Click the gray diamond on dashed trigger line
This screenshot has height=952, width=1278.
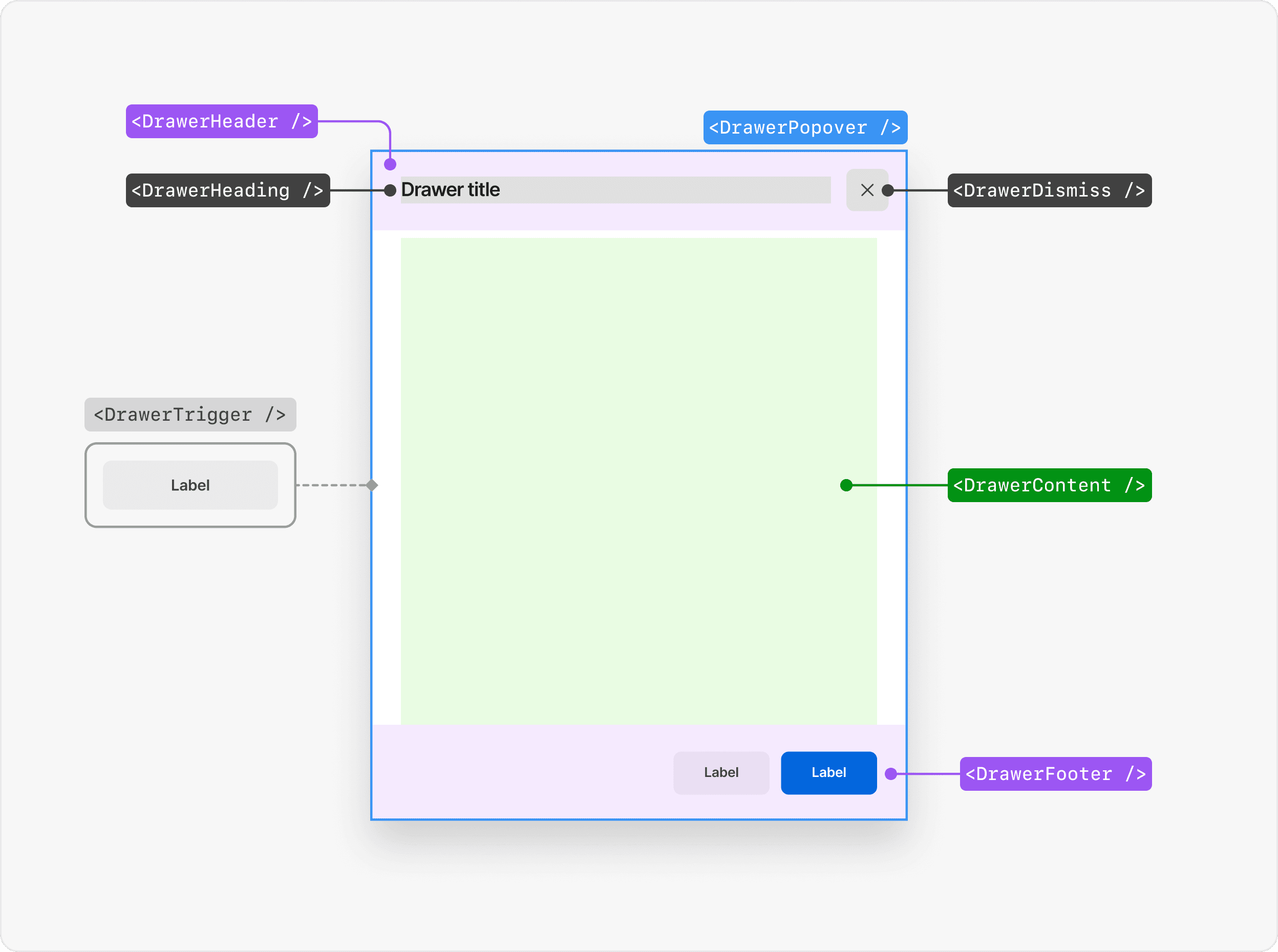click(x=372, y=485)
